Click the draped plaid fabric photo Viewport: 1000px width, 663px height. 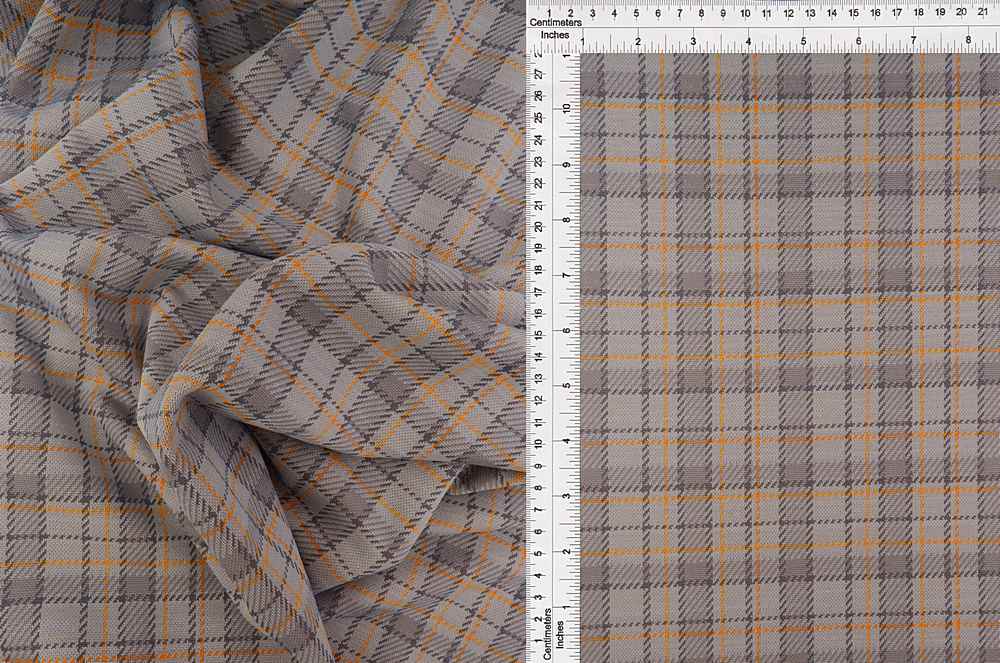263,332
